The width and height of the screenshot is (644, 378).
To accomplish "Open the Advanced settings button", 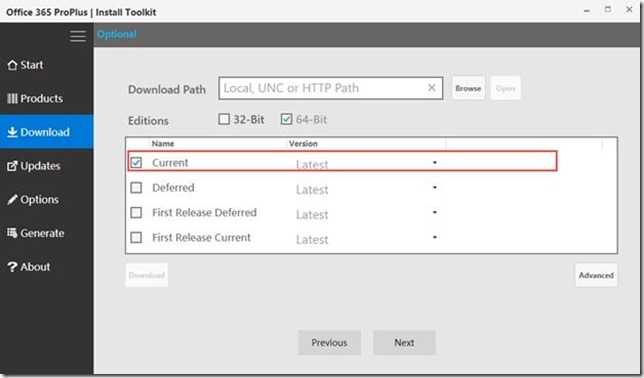I will [x=596, y=275].
